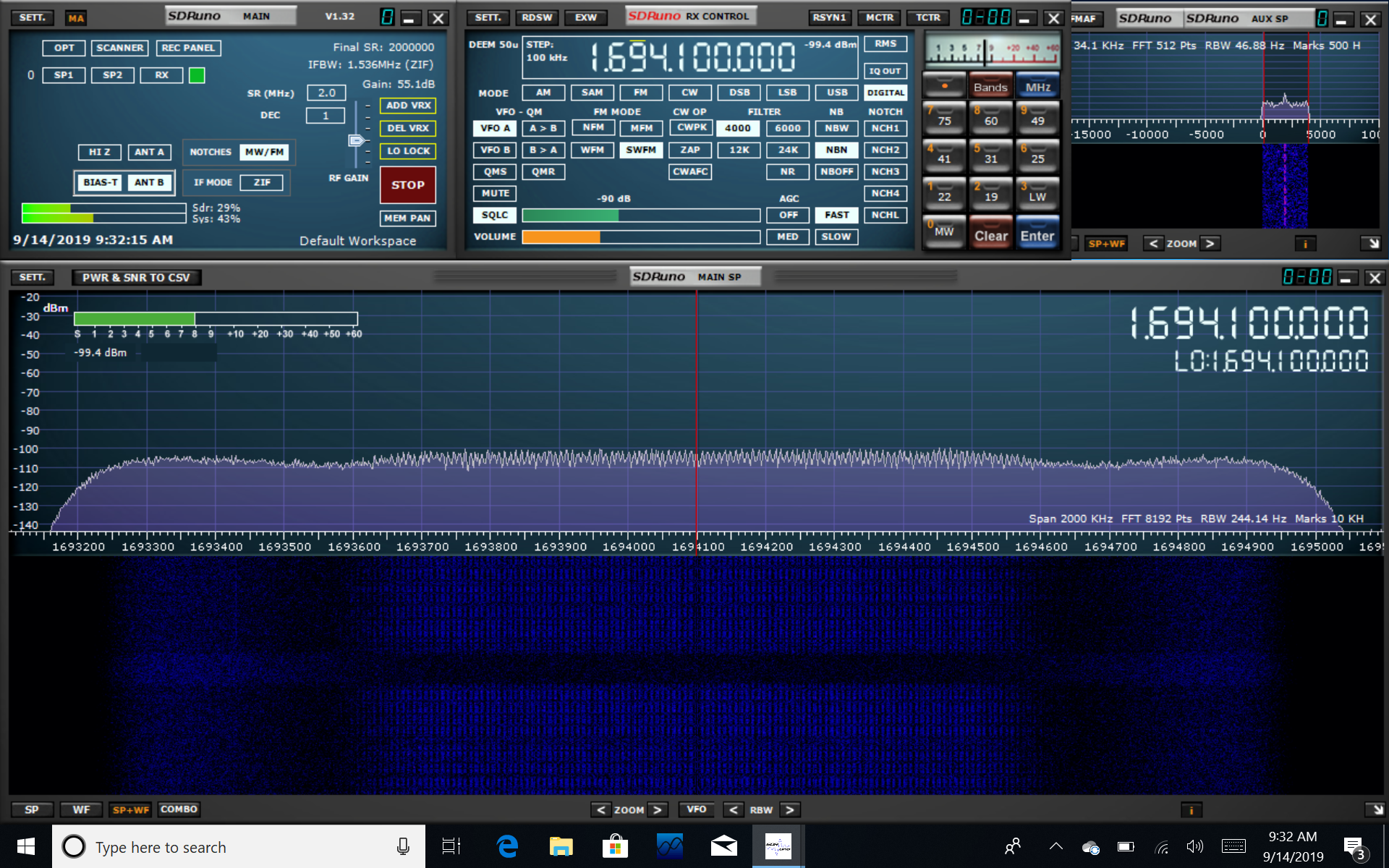Click Aux SP zoom-in arrow
This screenshot has height=868, width=1389.
(1210, 244)
